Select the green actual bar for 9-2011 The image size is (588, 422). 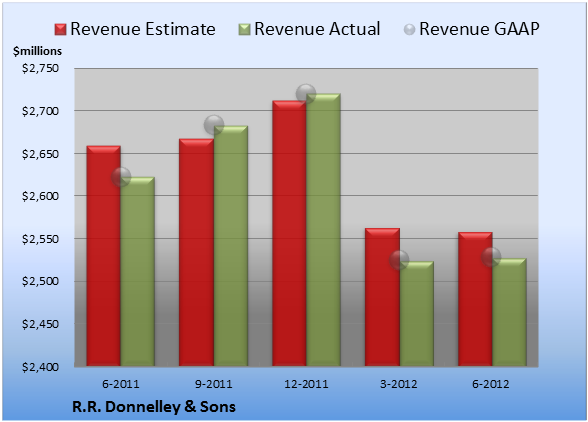tap(231, 246)
